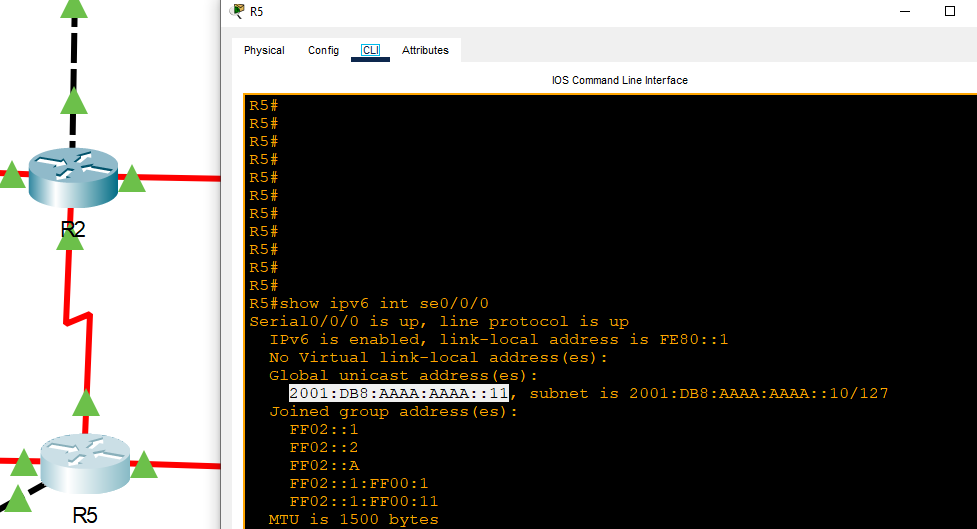Image resolution: width=977 pixels, height=529 pixels.
Task: Click green link light directly above R5
Action: click(x=86, y=403)
